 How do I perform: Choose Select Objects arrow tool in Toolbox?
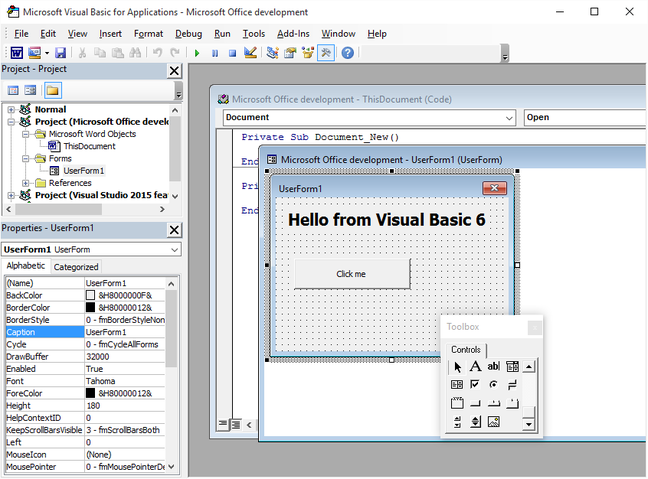[x=457, y=367]
